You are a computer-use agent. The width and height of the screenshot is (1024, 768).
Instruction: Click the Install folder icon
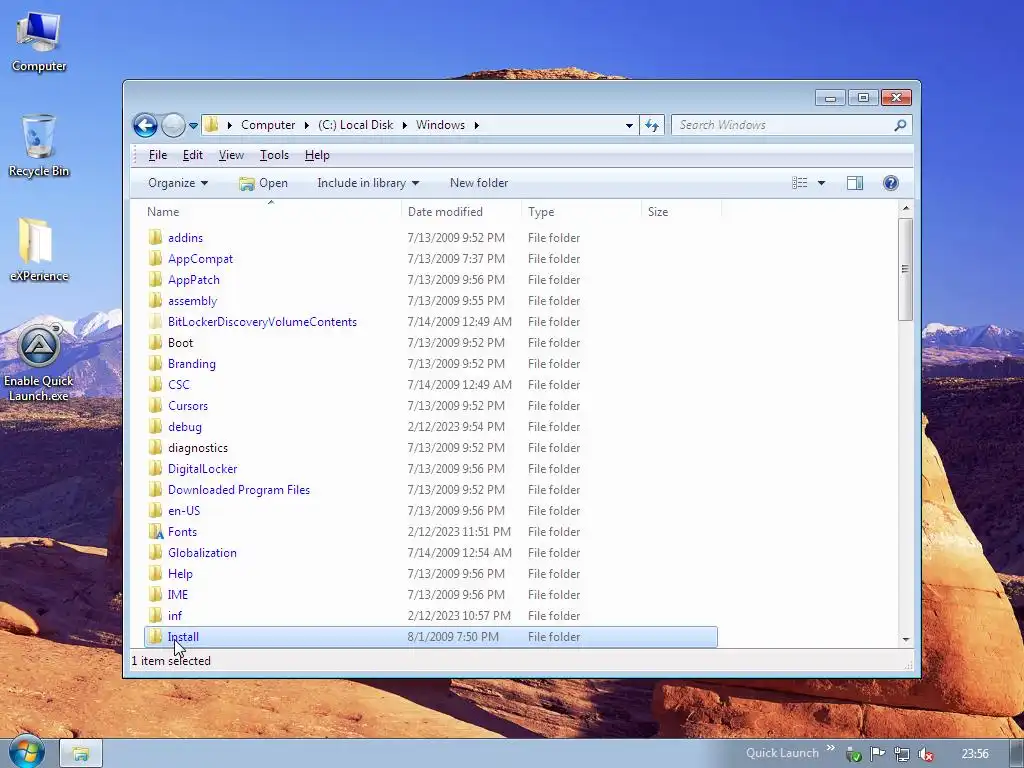coord(155,637)
